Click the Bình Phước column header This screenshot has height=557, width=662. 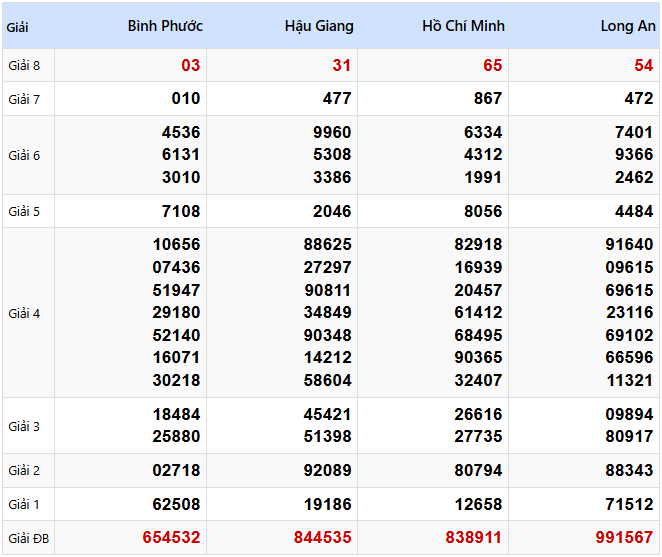pos(165,26)
